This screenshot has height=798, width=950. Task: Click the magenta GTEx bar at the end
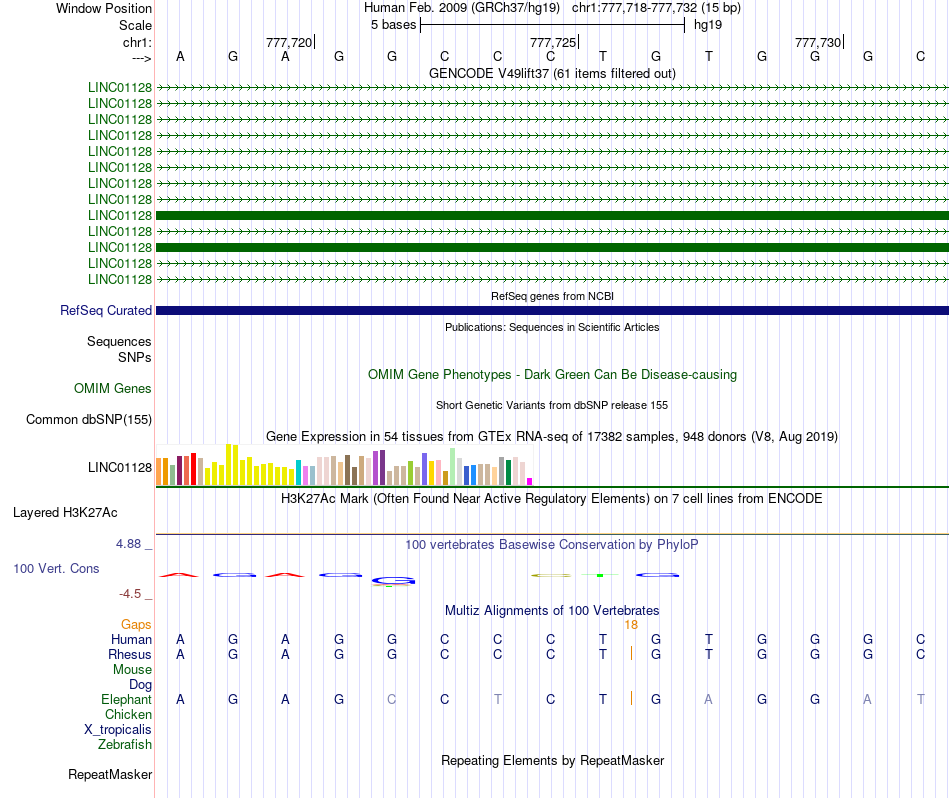point(530,481)
